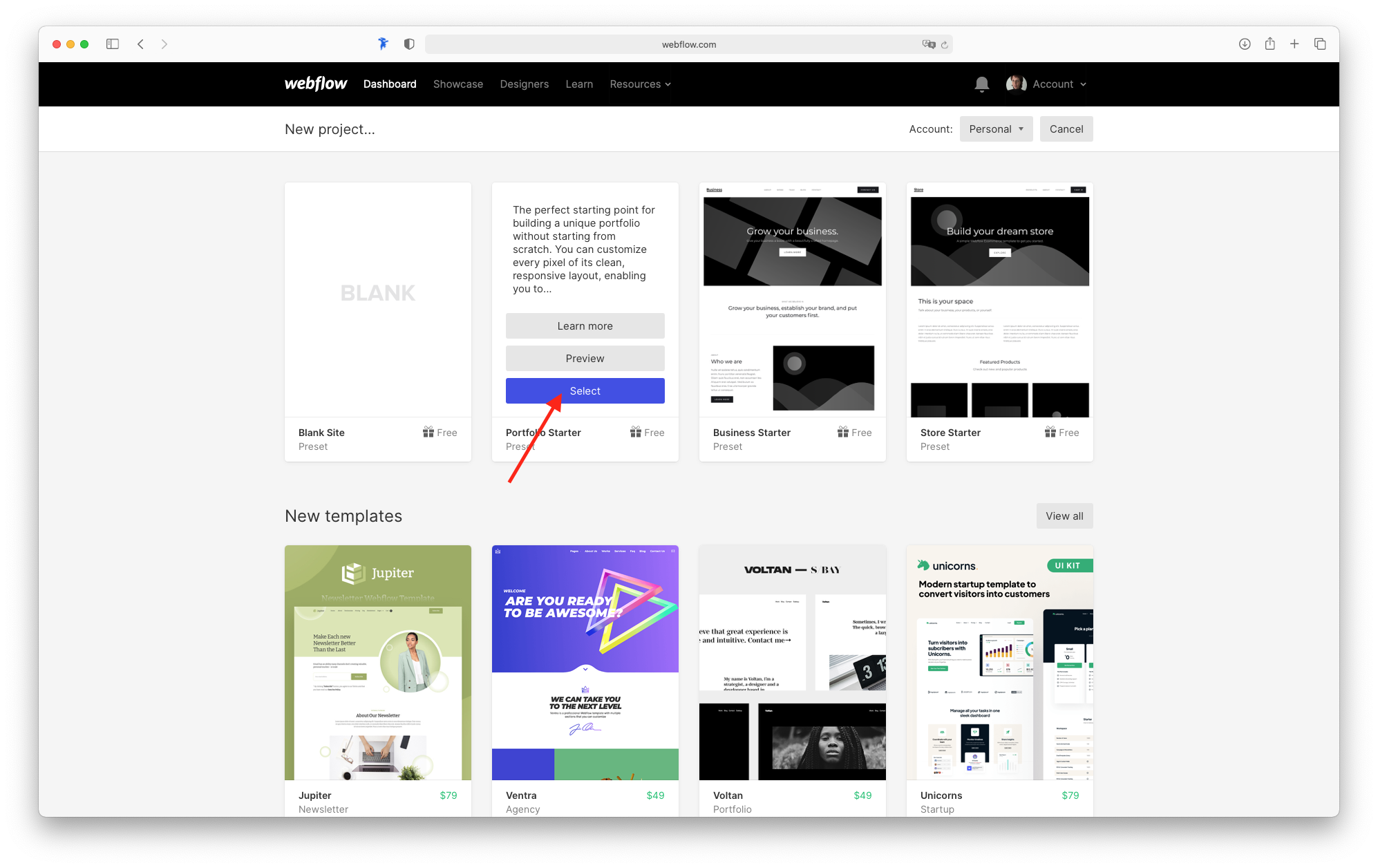This screenshot has width=1378, height=868.
Task: Click the translate icon in the address bar
Action: tap(928, 44)
